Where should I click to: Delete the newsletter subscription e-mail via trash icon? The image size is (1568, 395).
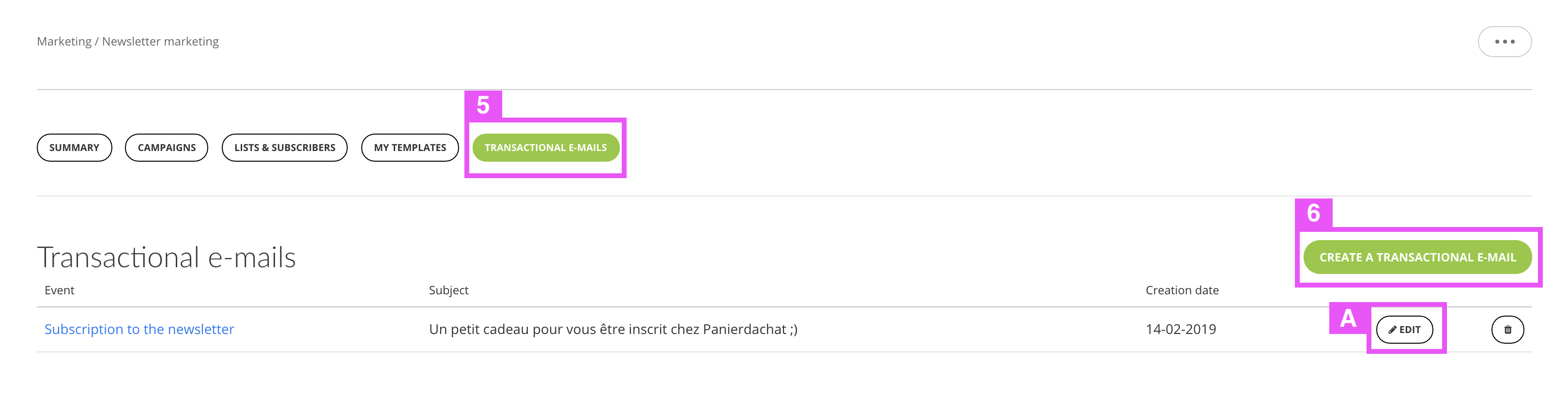(x=1507, y=329)
